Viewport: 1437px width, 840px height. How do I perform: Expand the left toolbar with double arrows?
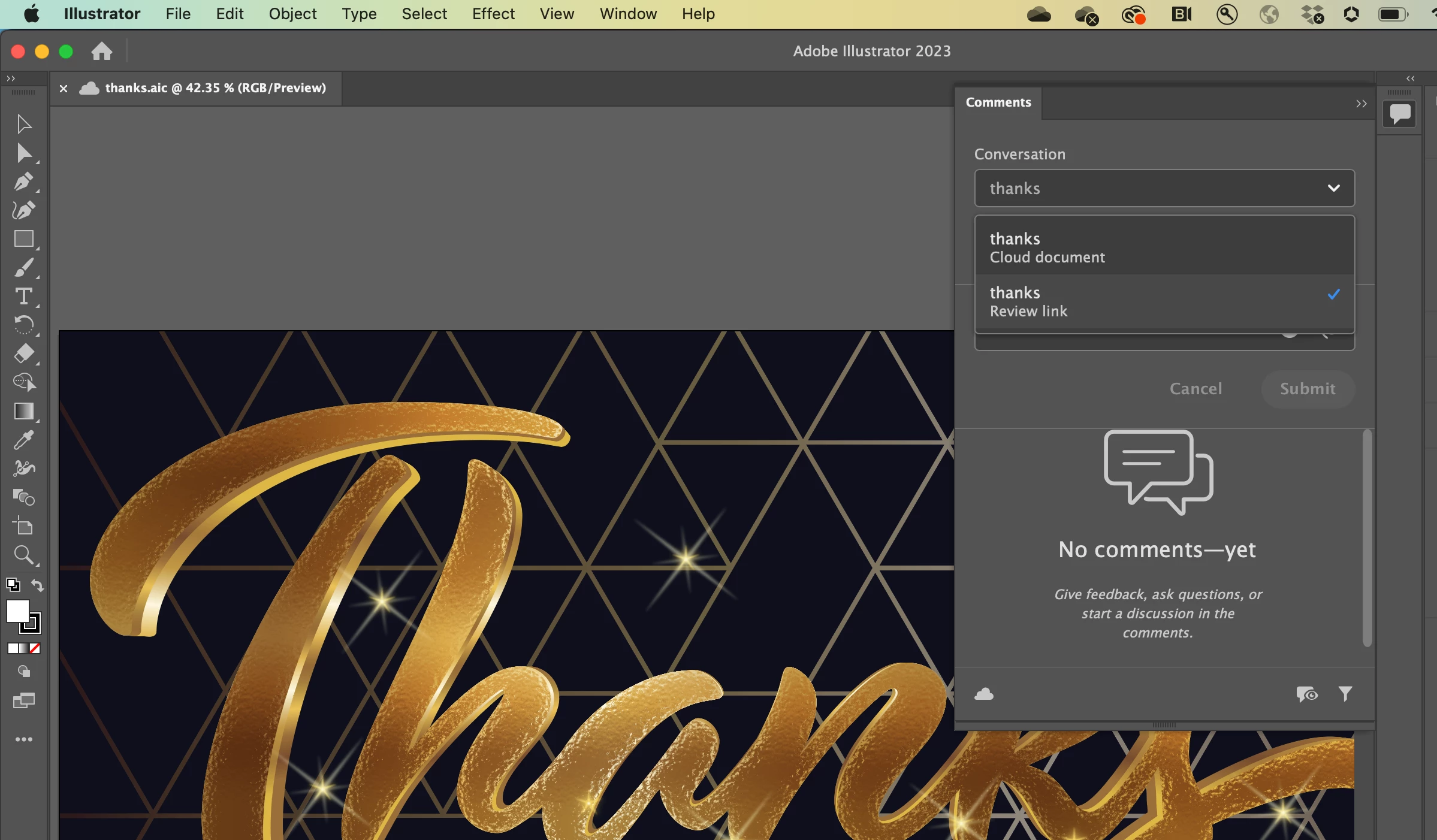[11, 78]
